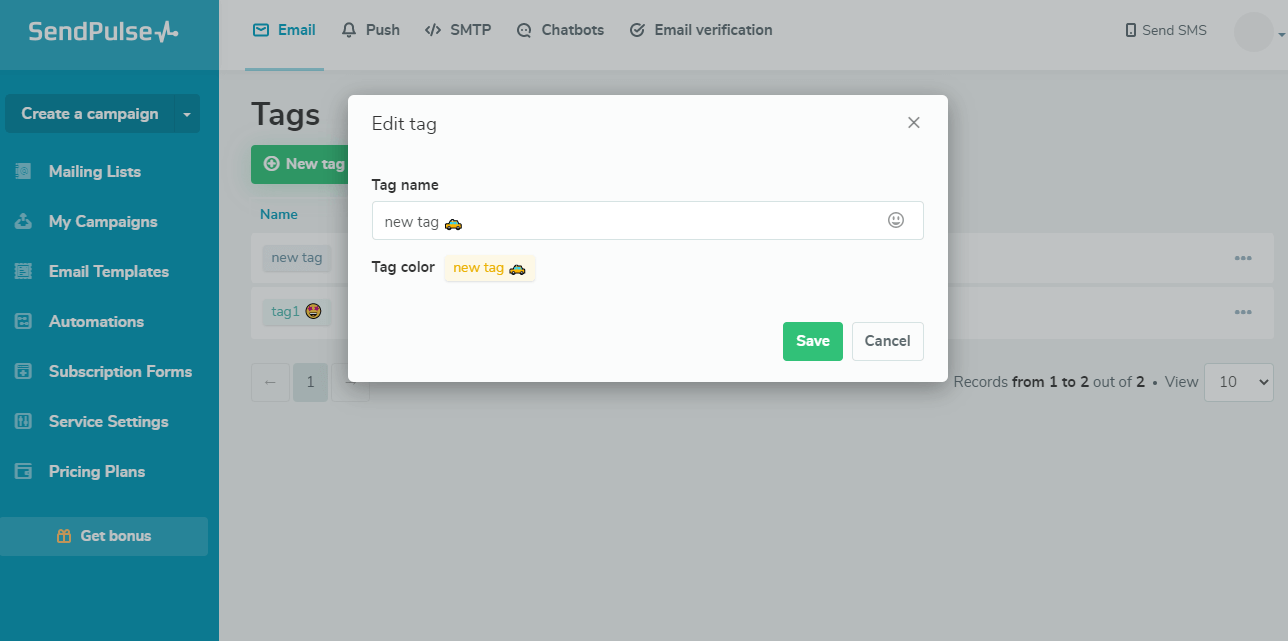Image resolution: width=1288 pixels, height=641 pixels.
Task: Click the Pricing Plans sidebar icon
Action: [x=24, y=471]
